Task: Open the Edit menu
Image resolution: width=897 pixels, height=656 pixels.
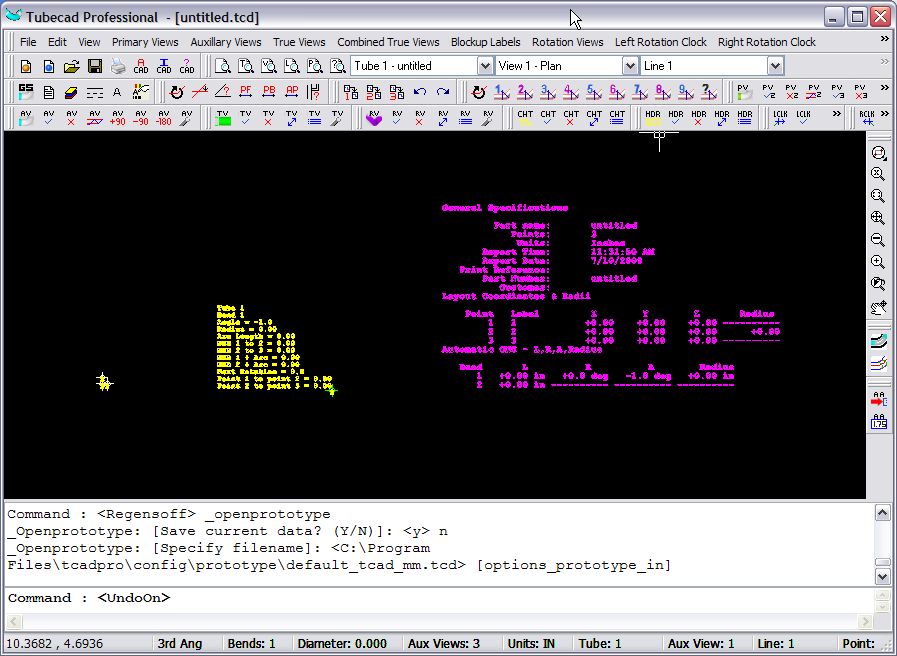Action: (x=57, y=42)
